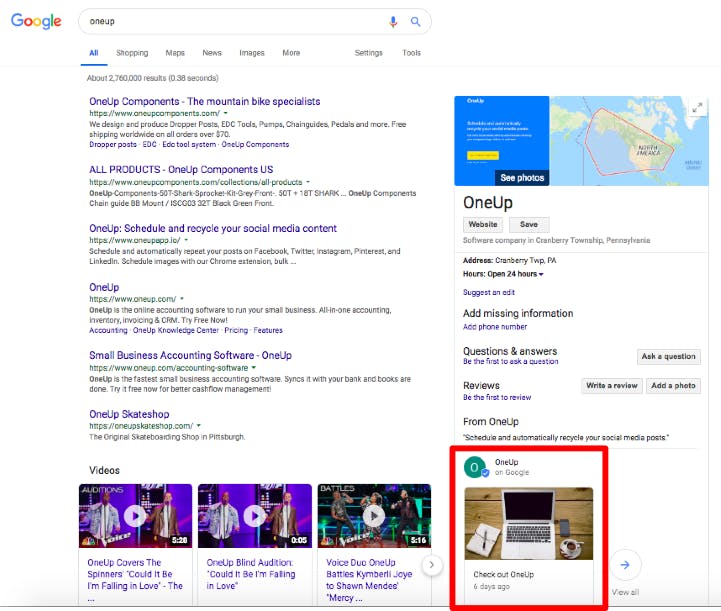Screen dimensions: 721x611
Task: Expand dropdown arrow beside oneupskateshop.com URL
Action: (199, 426)
